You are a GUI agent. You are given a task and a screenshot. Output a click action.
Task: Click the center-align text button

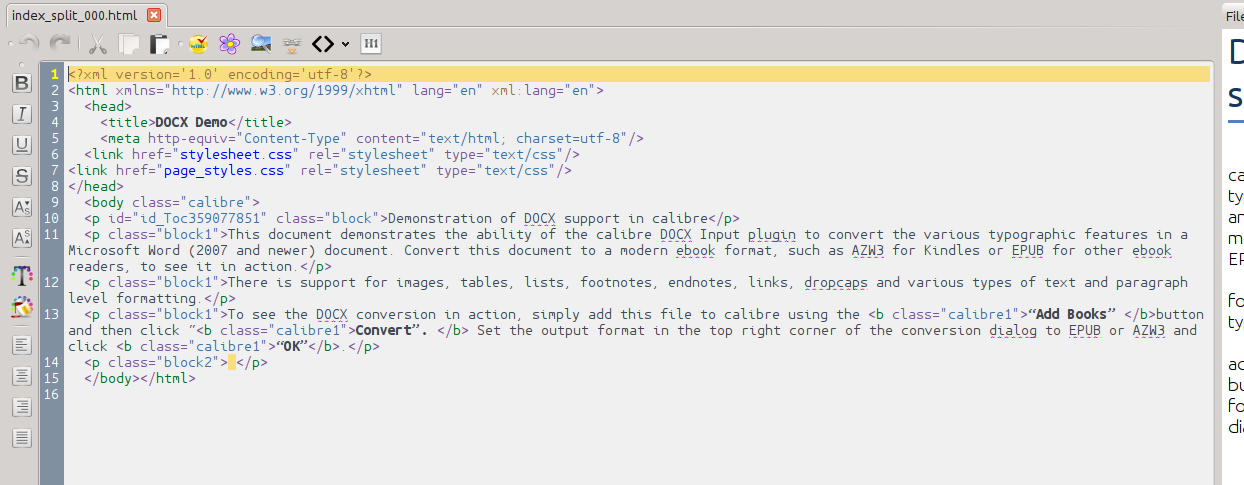coord(21,376)
